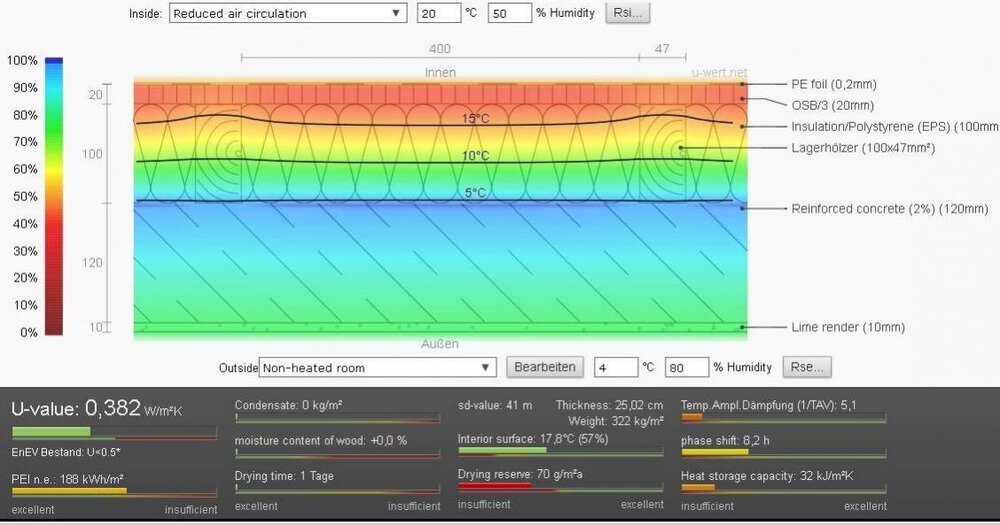The width and height of the screenshot is (1000, 525).
Task: Click the outside temperature field showing 4
Action: 615,367
